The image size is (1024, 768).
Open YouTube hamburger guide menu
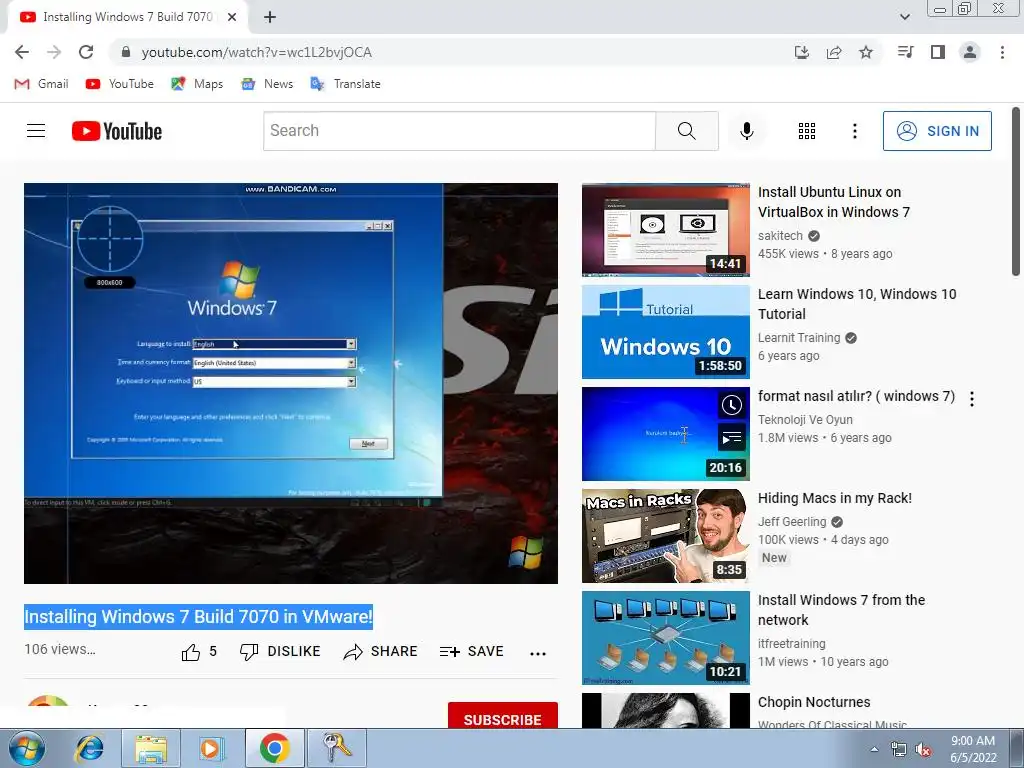(x=36, y=131)
